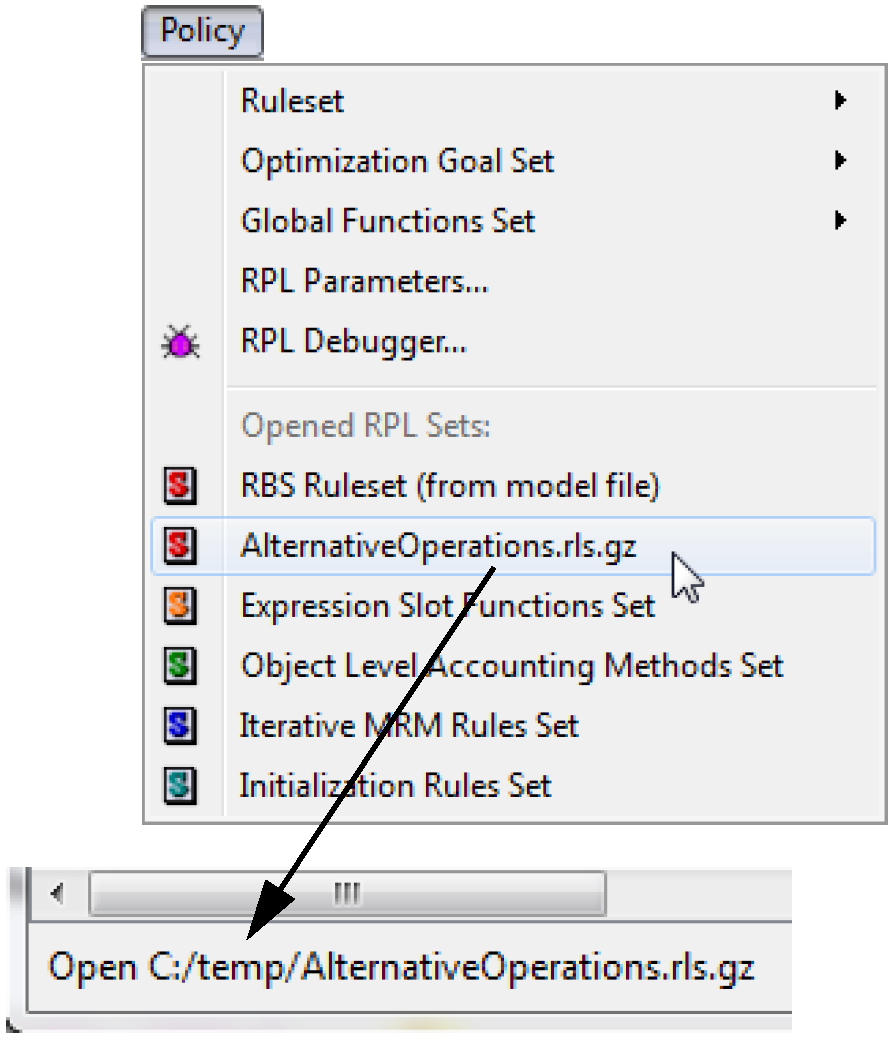Image resolution: width=891 pixels, height=1046 pixels.
Task: Expand the Global Functions Set submenu arrow
Action: tap(841, 220)
